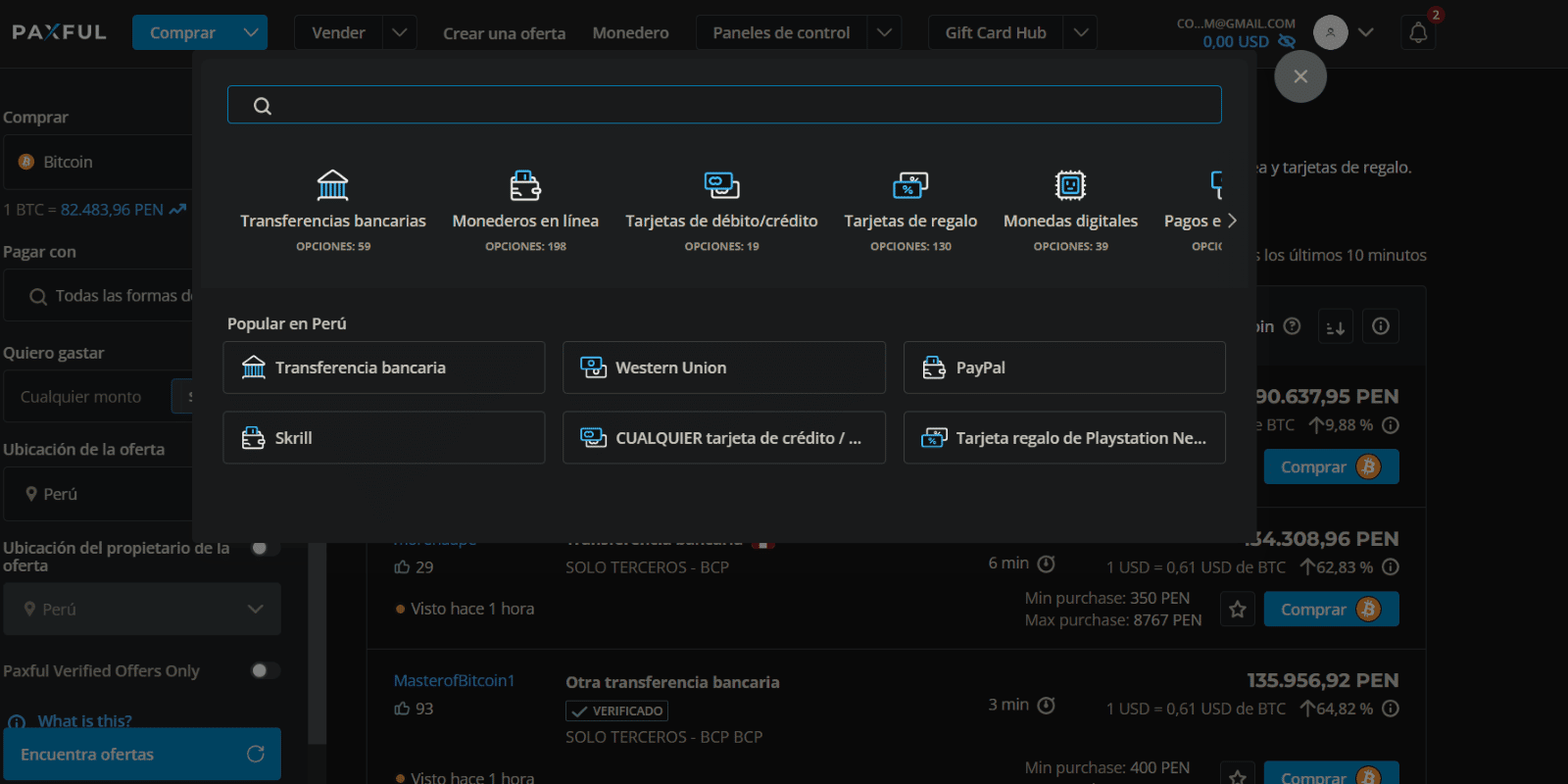Open the notifications bell
Screen dimensions: 1568x784
pos(1418,32)
